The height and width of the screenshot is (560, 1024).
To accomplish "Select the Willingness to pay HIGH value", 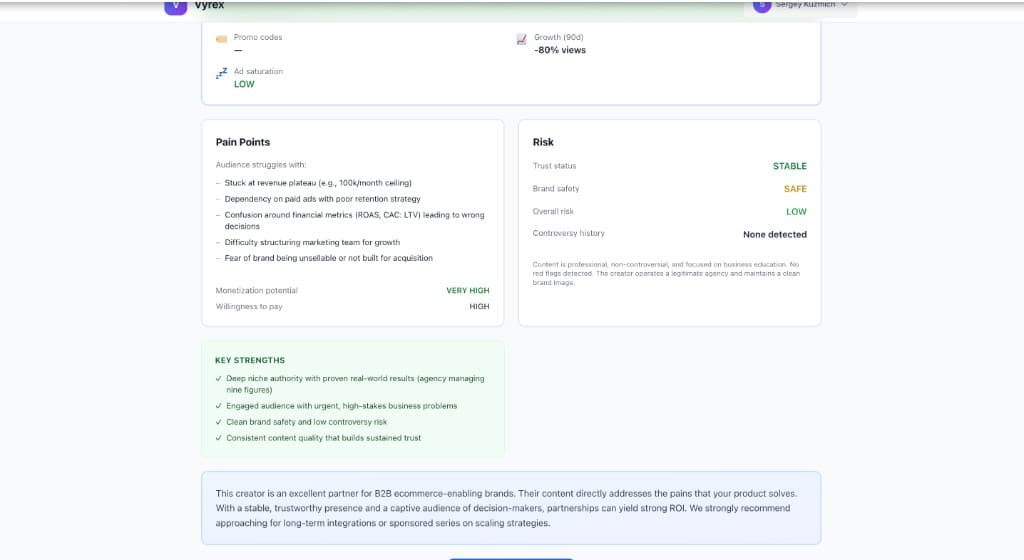I will click(x=479, y=307).
